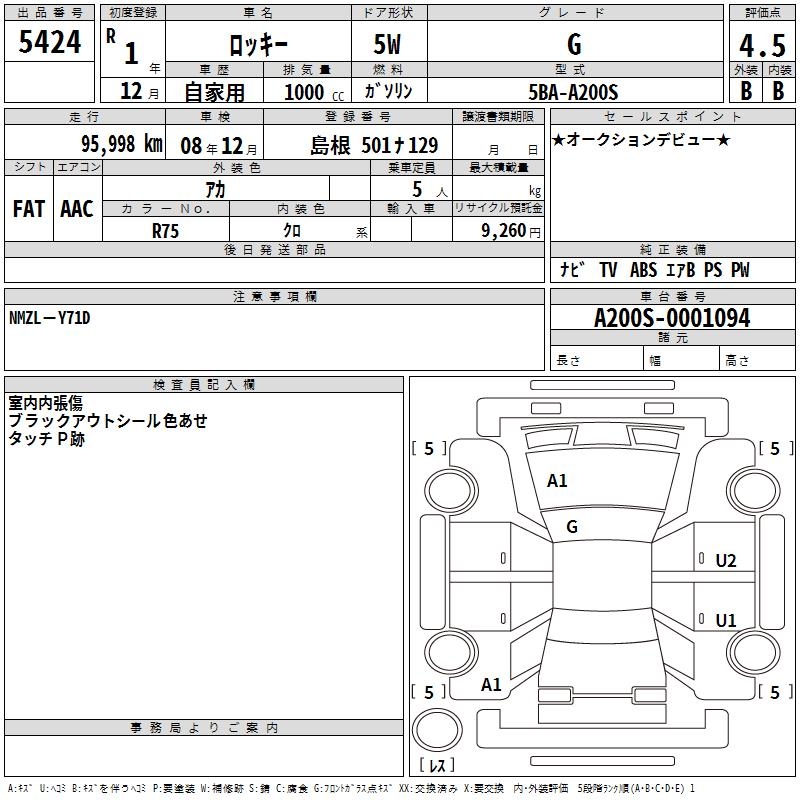The image size is (800, 800).
Task: Click the header "セールスポイント"
Action: (672, 116)
